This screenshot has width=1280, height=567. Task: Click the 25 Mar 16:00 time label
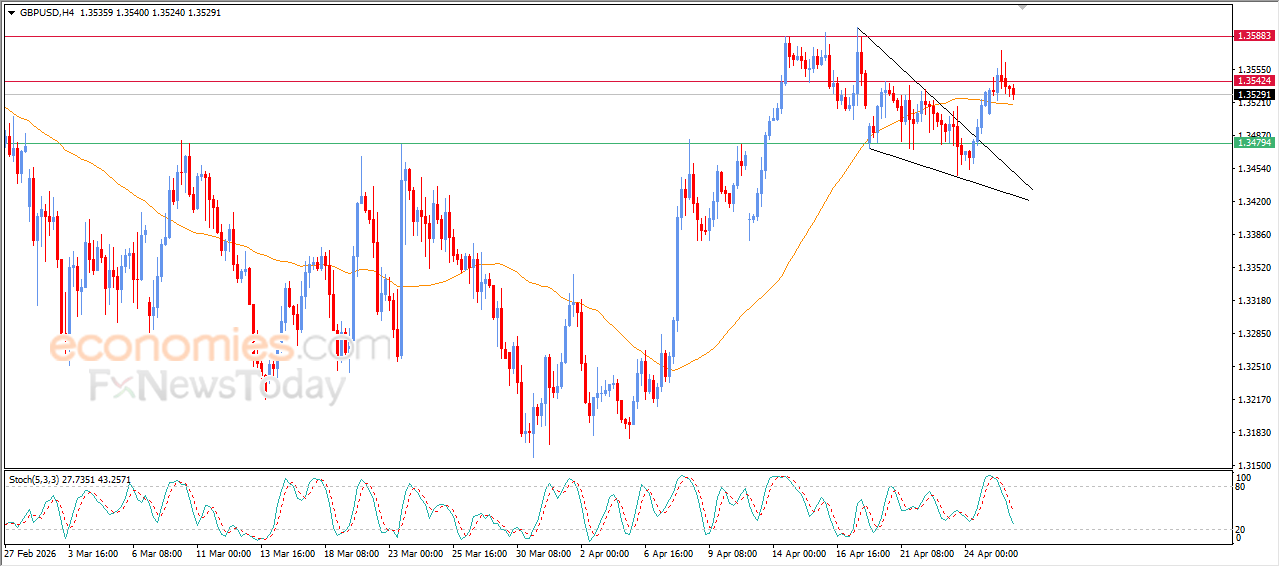480,553
